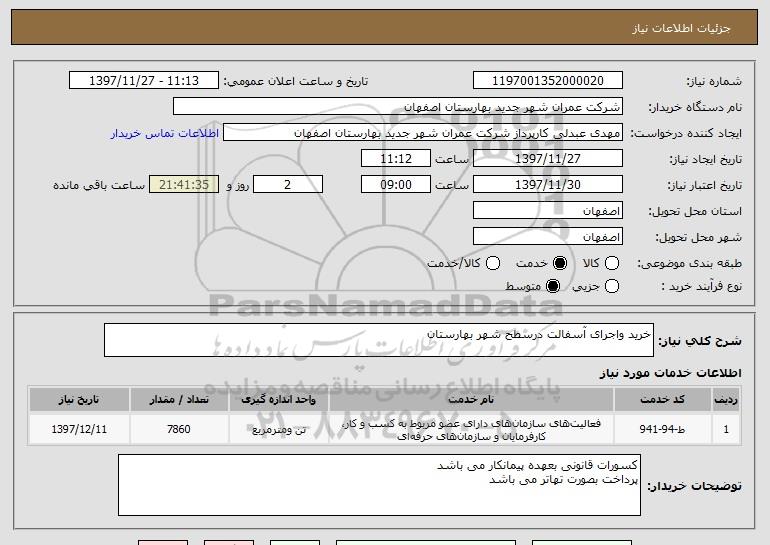Select the خدمت radio button
The height and width of the screenshot is (545, 770).
[560, 263]
